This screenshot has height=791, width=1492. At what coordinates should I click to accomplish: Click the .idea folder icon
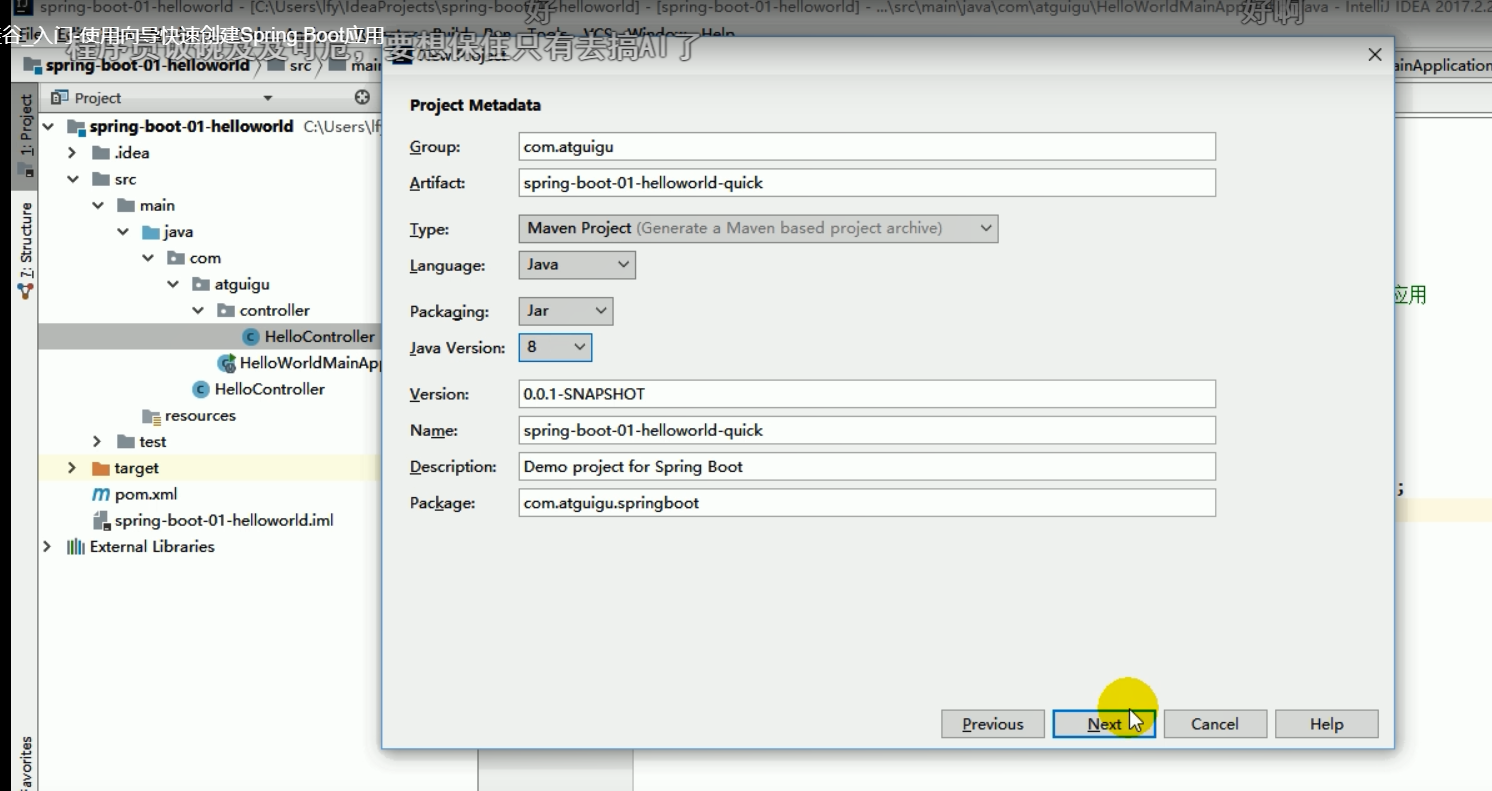[x=100, y=153]
